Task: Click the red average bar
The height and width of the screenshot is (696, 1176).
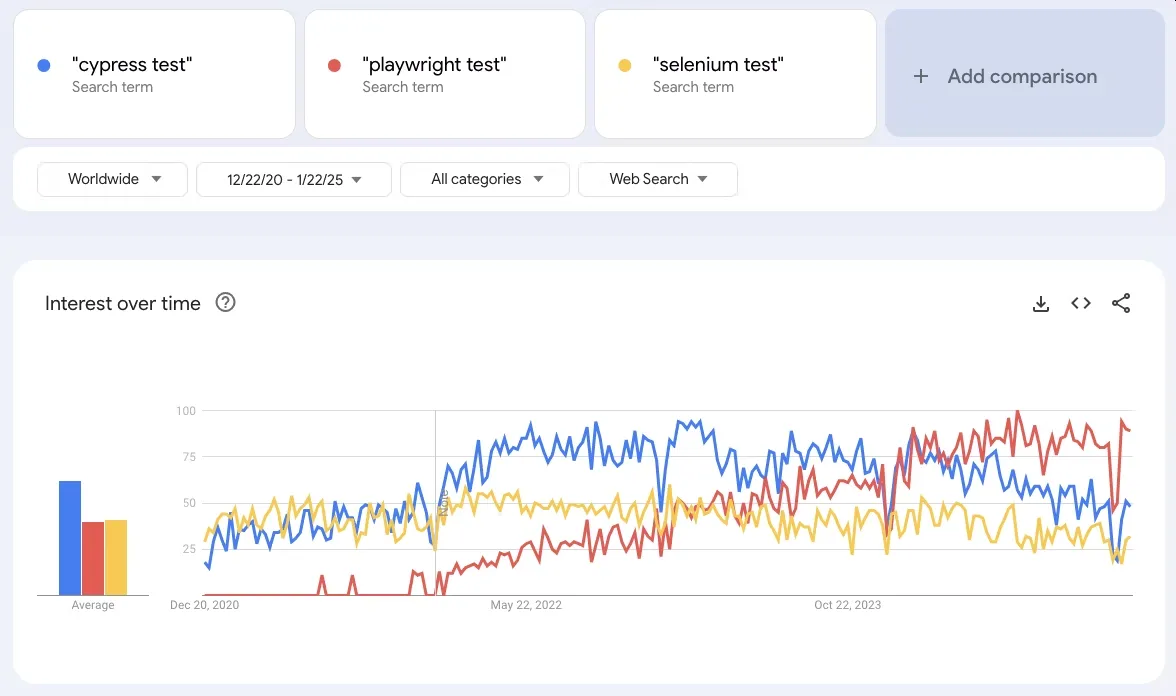Action: pos(93,559)
